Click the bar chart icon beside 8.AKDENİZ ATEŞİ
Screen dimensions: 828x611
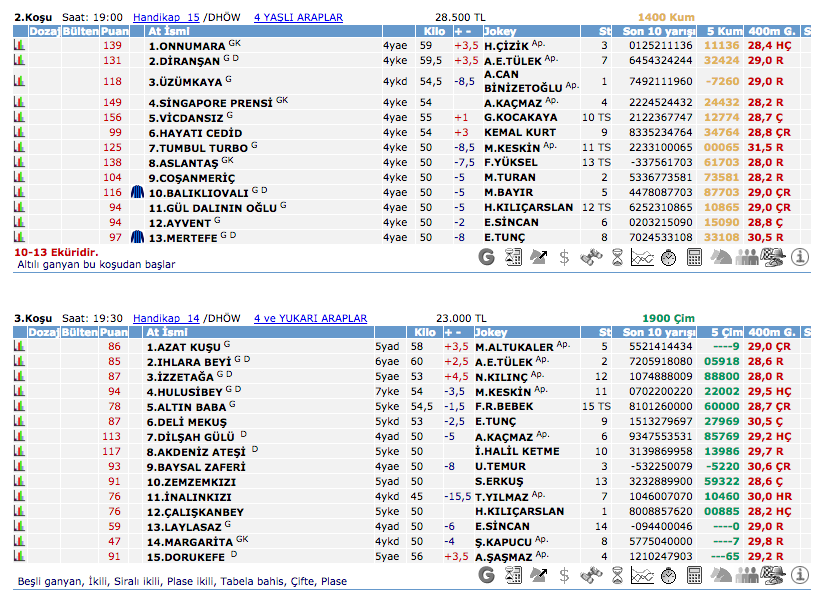(x=19, y=451)
